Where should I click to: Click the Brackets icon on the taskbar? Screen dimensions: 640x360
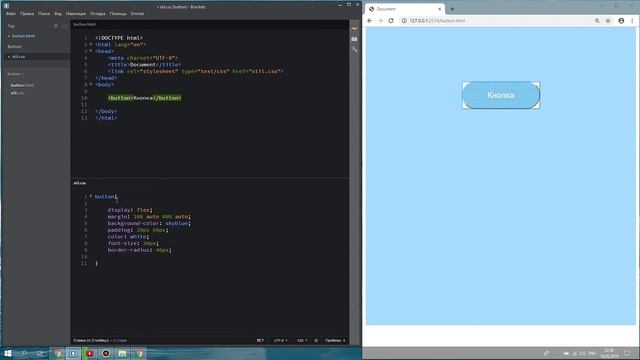(x=73, y=353)
